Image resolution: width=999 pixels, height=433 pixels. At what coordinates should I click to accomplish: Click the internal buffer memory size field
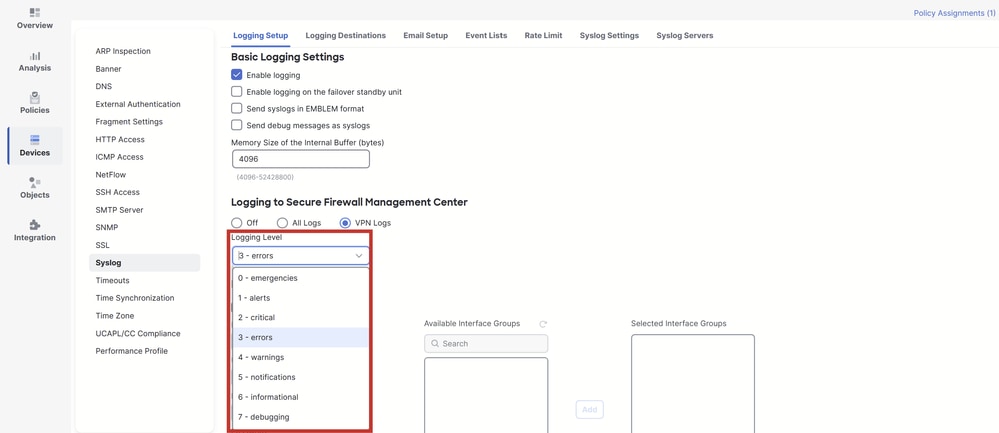click(x=300, y=159)
